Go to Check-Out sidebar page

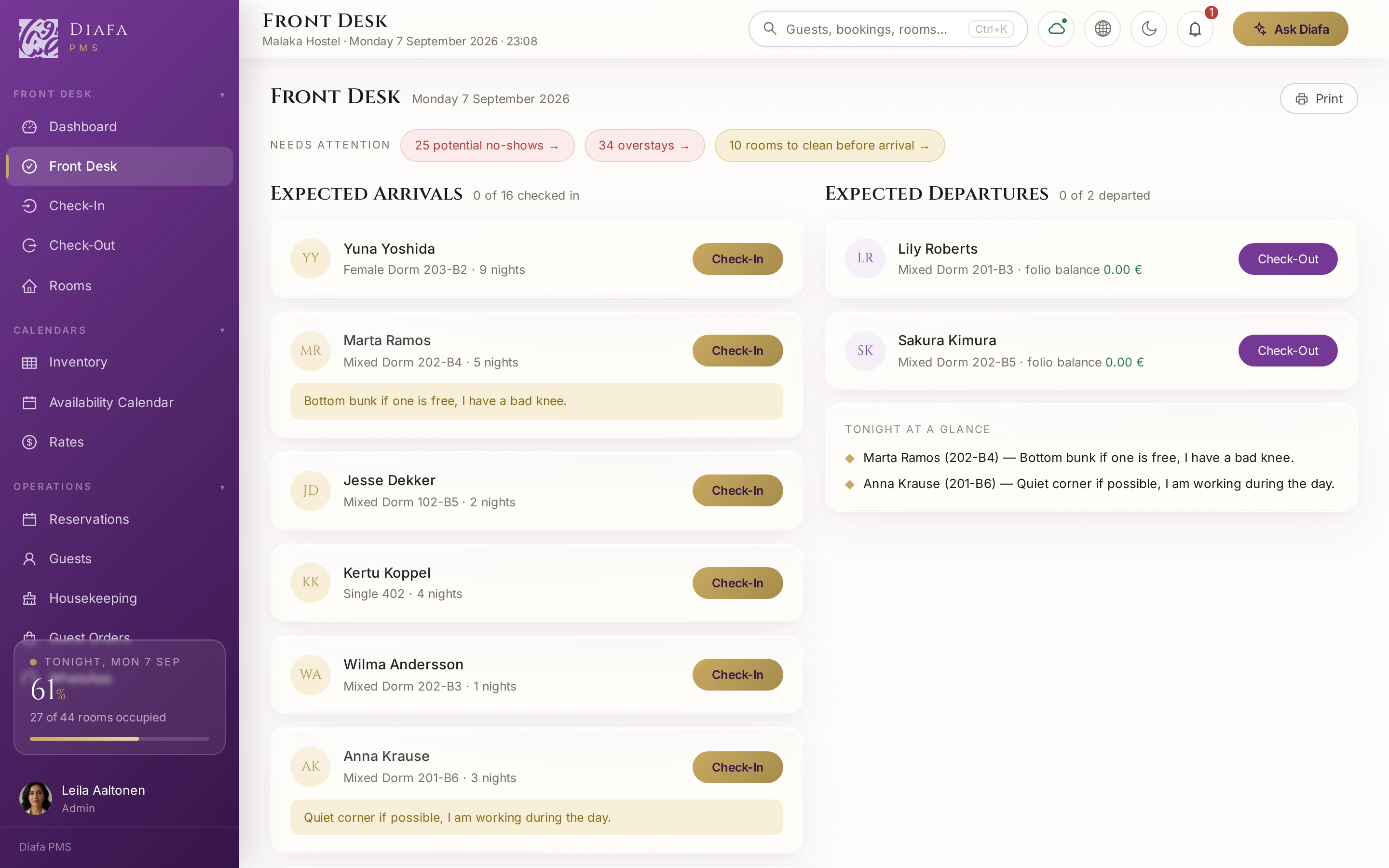(x=120, y=245)
